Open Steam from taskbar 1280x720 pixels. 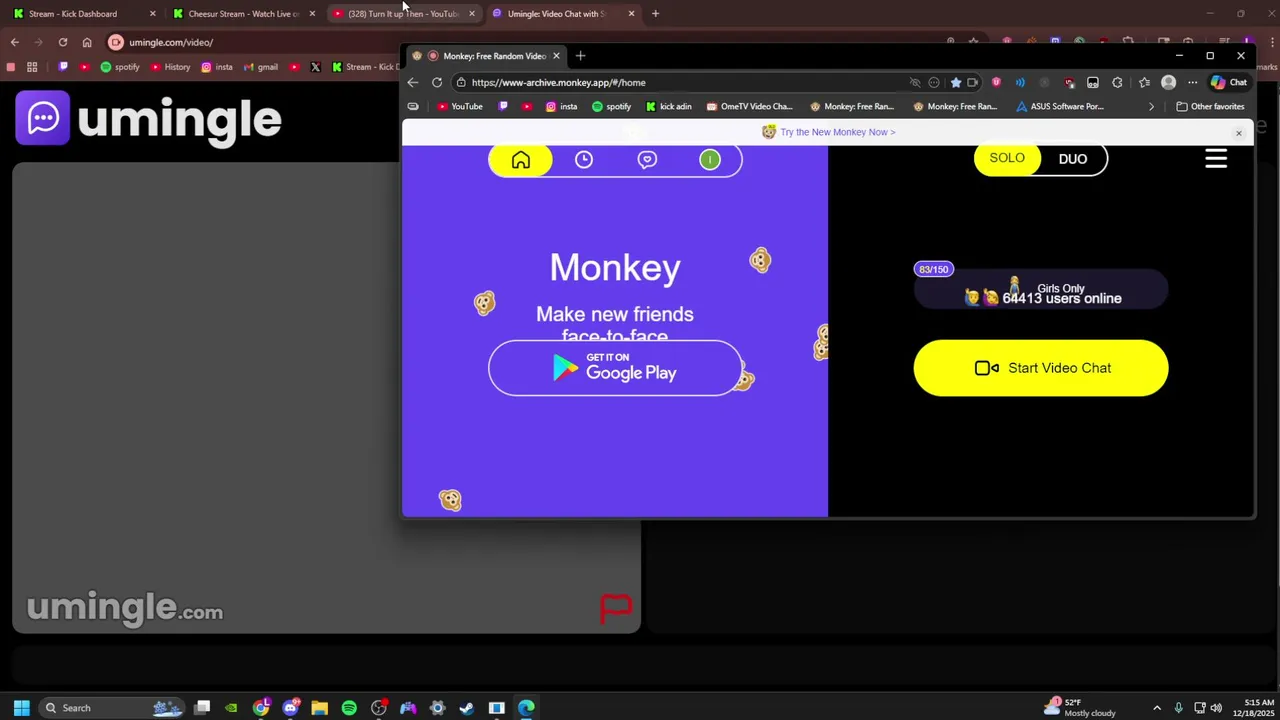coord(467,708)
